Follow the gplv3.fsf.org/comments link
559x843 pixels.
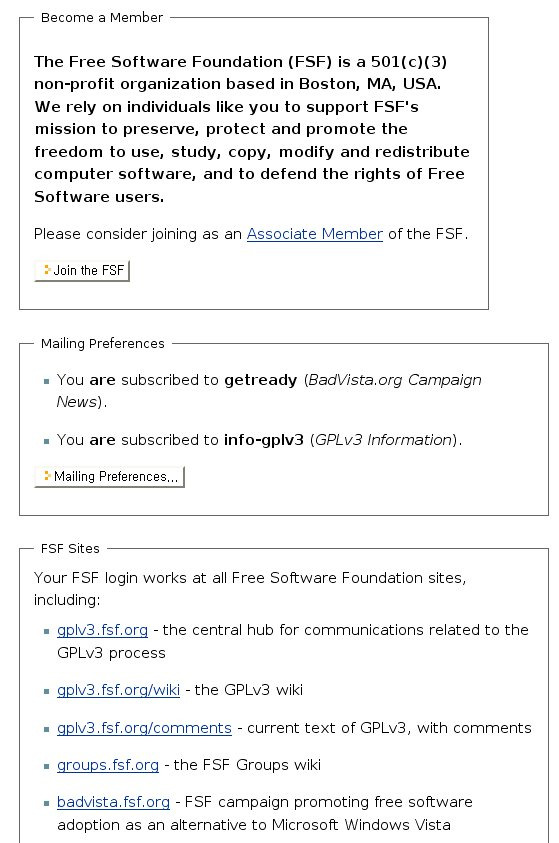tap(144, 728)
